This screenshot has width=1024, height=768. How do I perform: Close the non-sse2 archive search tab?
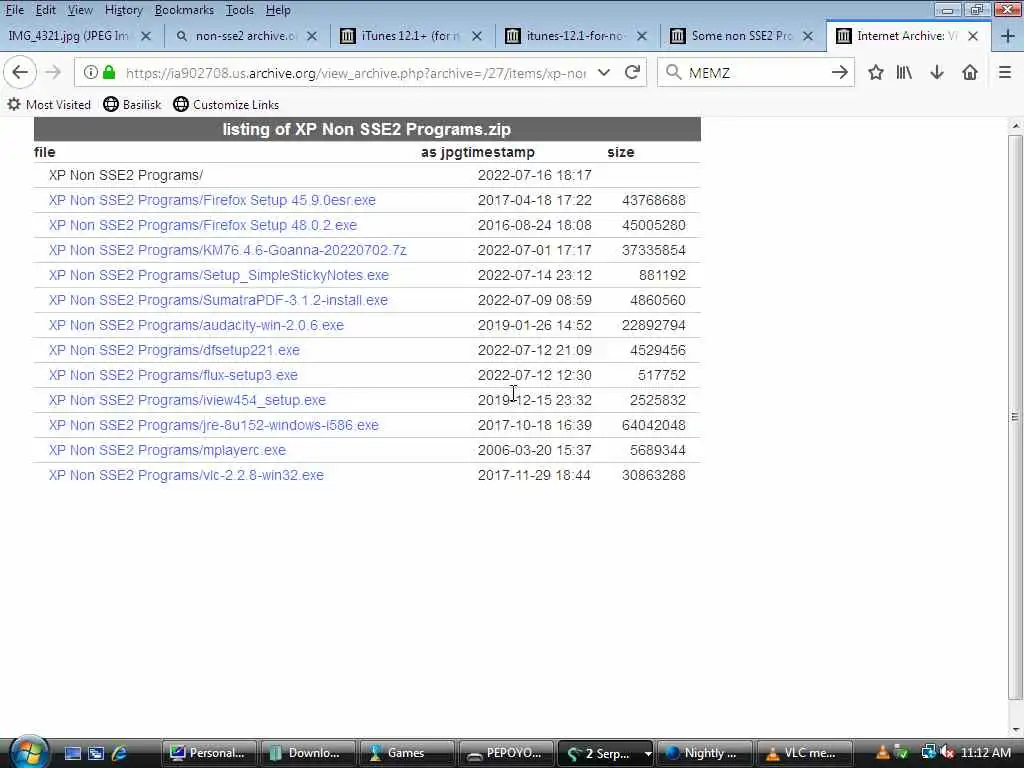tap(312, 36)
